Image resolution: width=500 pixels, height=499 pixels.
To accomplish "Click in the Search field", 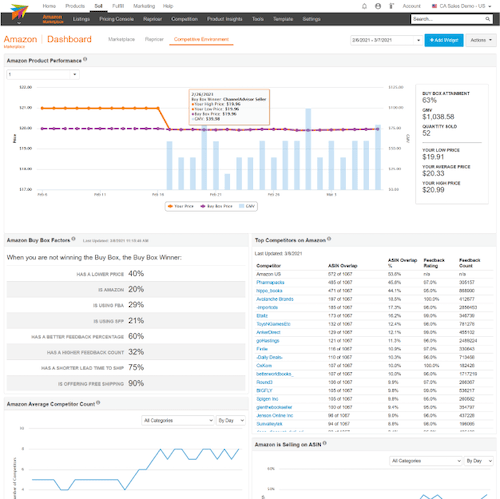I will (448, 19).
